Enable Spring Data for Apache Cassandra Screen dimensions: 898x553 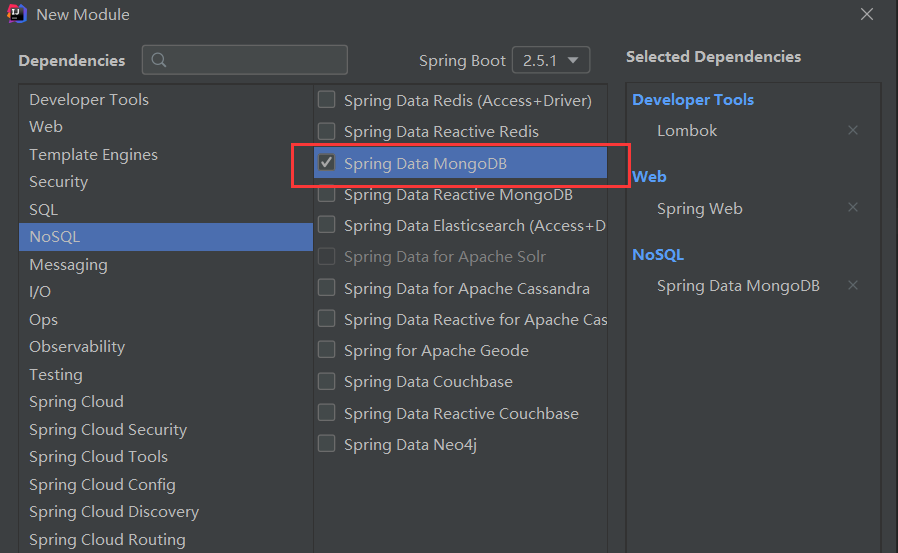coord(326,287)
